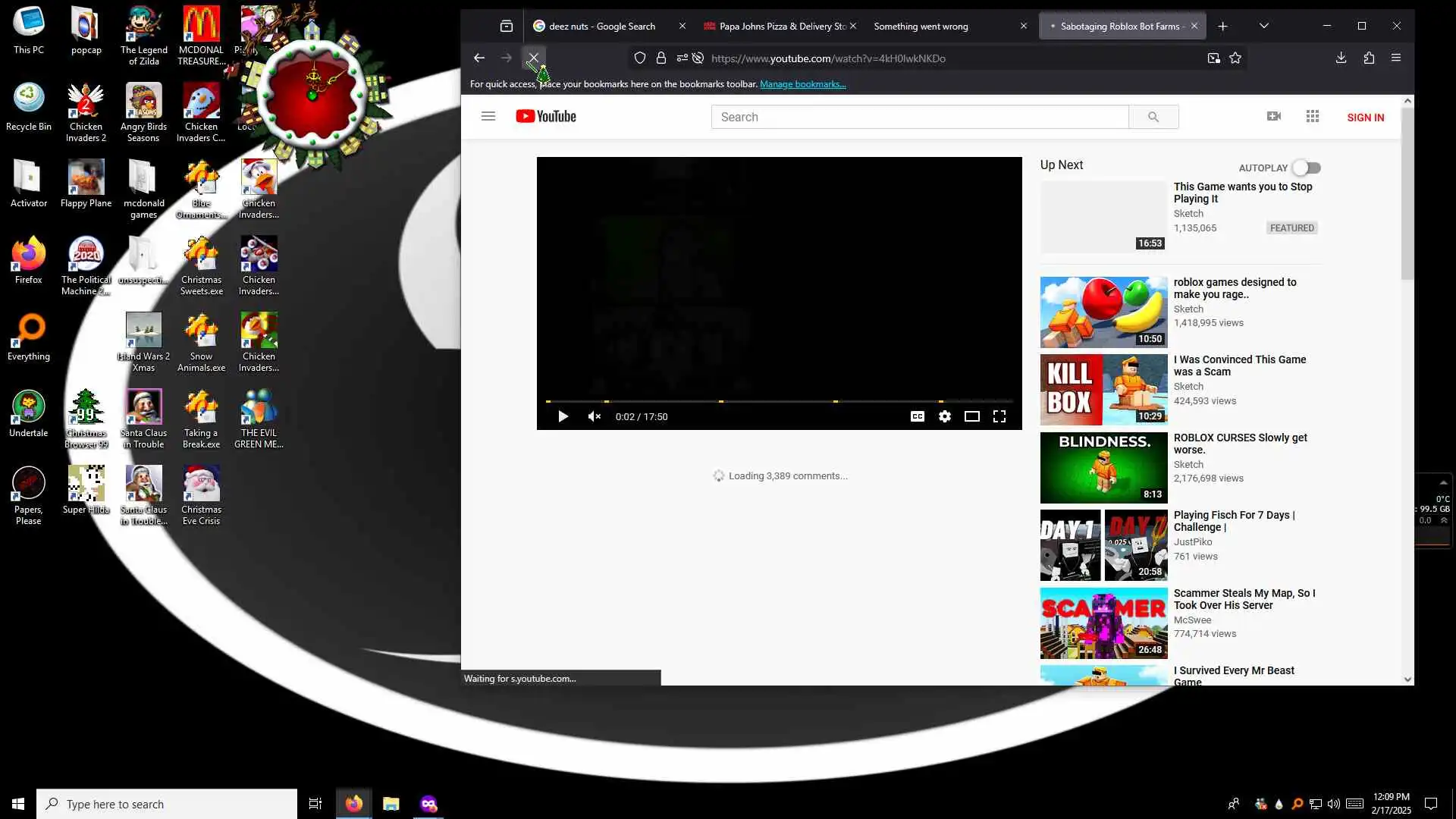Viewport: 1456px width, 819px height.
Task: Expand the list all tabs dropdown arrow
Action: click(x=1263, y=26)
